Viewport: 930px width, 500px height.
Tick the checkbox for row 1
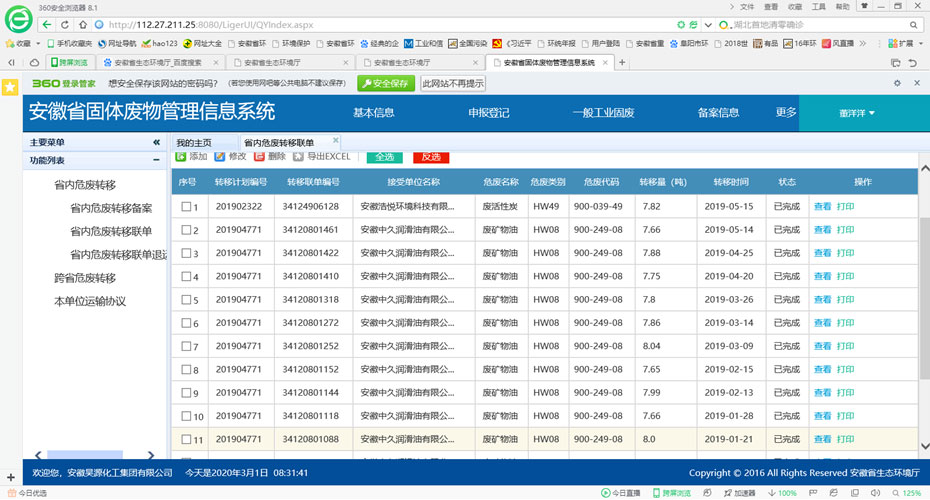[186, 207]
